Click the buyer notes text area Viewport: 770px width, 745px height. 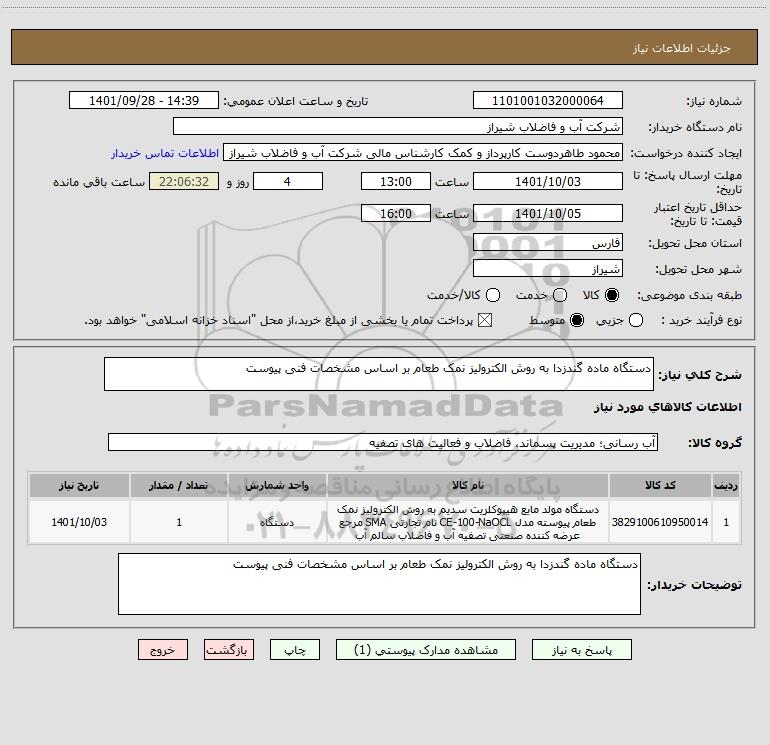(379, 584)
